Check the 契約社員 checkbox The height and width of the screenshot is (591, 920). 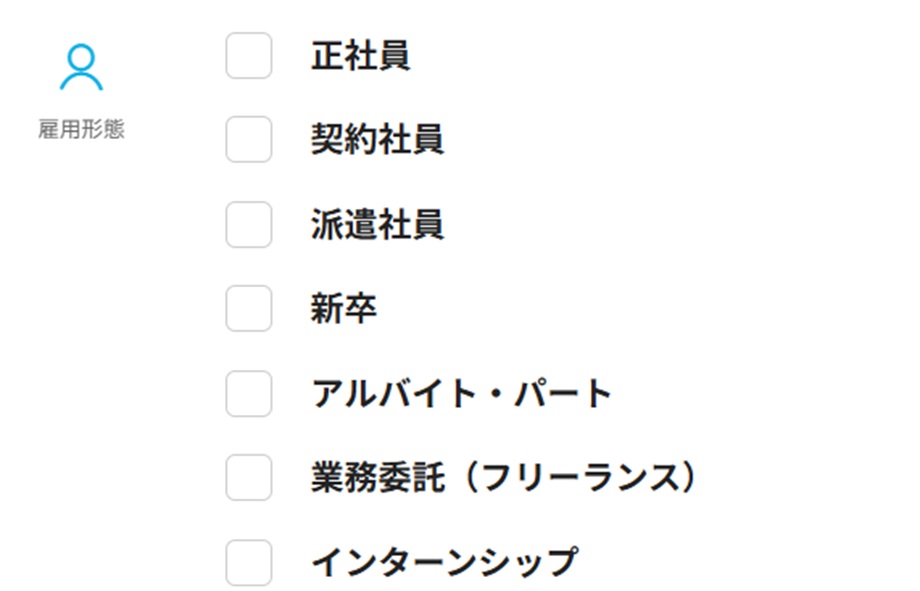pyautogui.click(x=249, y=140)
